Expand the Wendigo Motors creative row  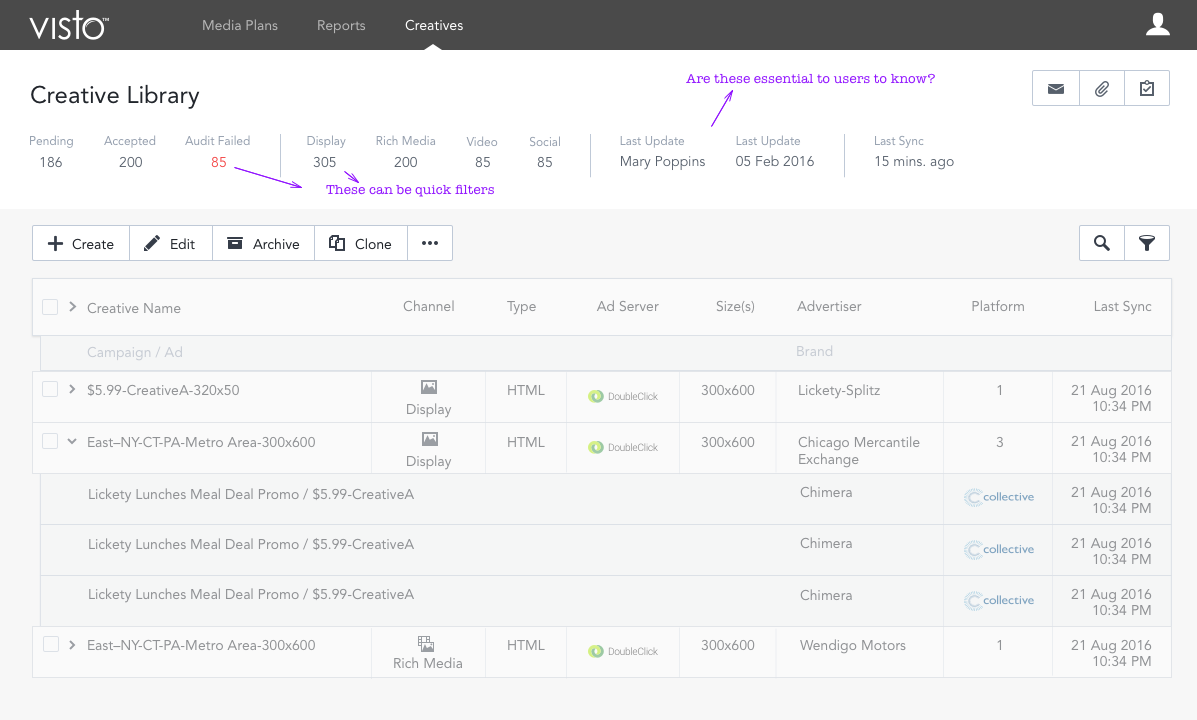(72, 645)
